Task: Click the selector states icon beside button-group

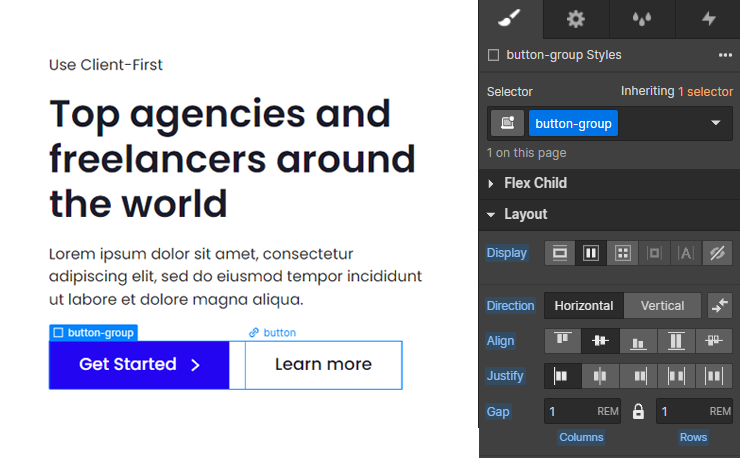Action: pyautogui.click(x=507, y=123)
